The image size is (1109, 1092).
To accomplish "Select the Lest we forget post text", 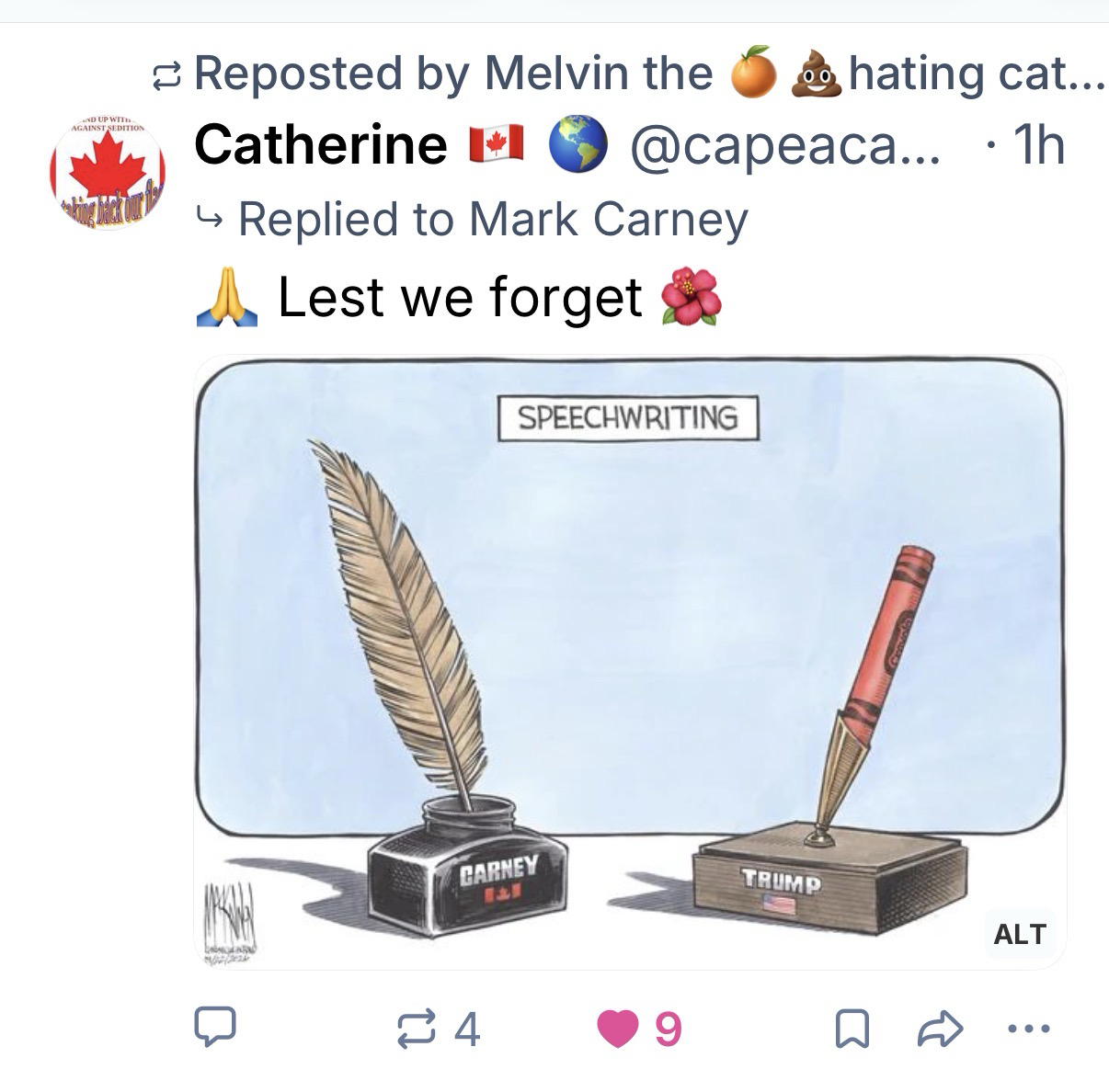I will [459, 298].
